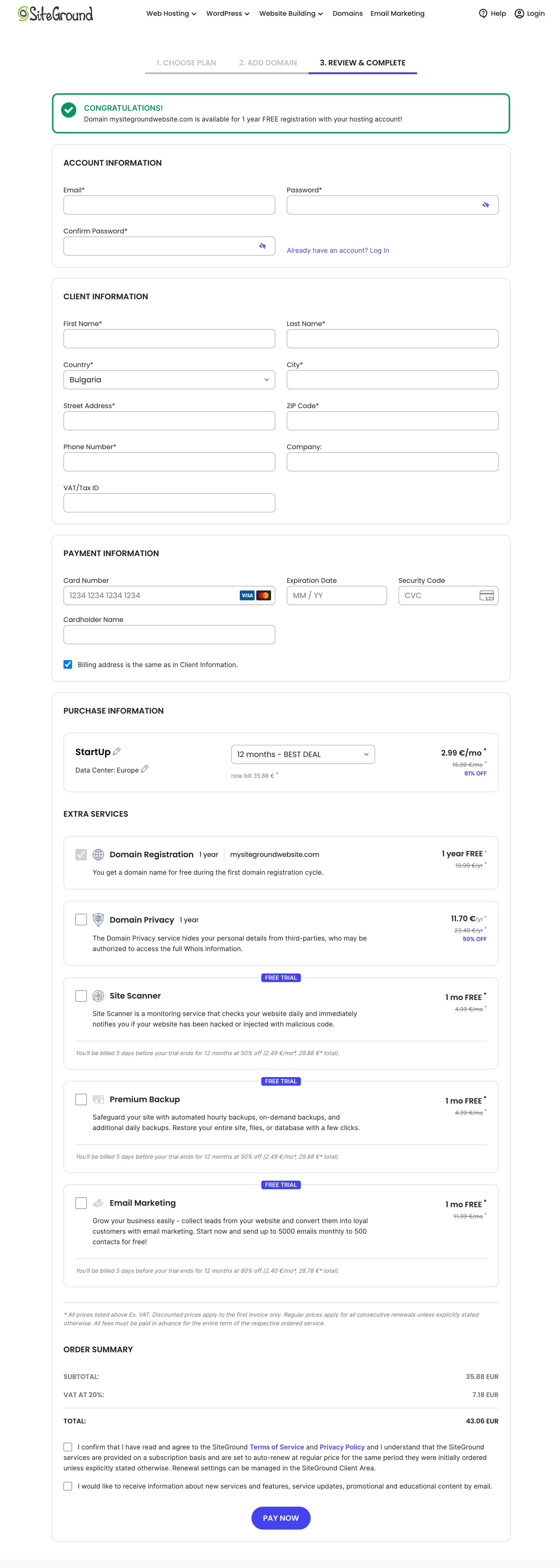Click the green checkmark congratulations icon

[69, 110]
